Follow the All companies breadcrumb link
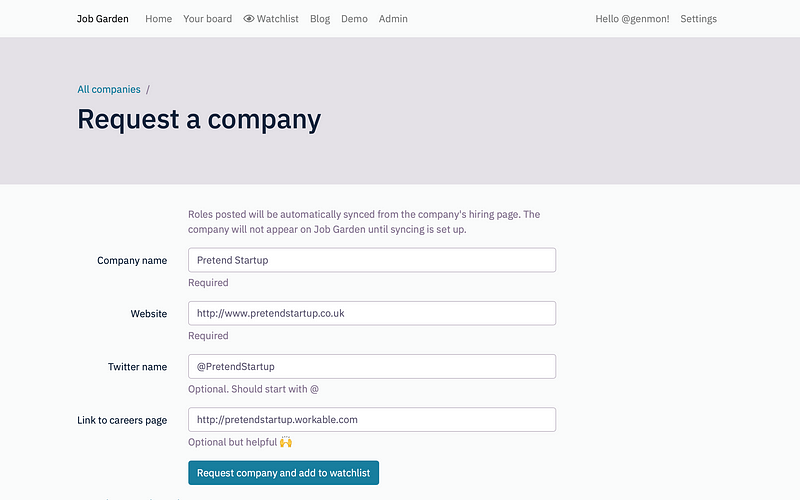 pyautogui.click(x=109, y=89)
